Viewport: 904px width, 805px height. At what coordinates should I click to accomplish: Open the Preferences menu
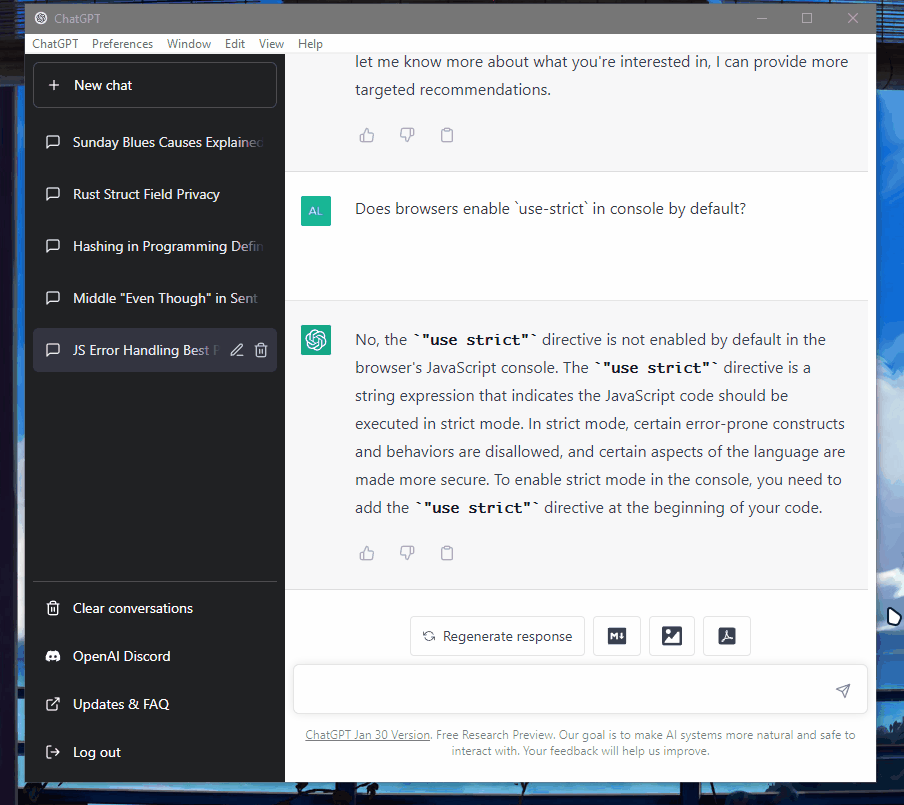coord(122,44)
